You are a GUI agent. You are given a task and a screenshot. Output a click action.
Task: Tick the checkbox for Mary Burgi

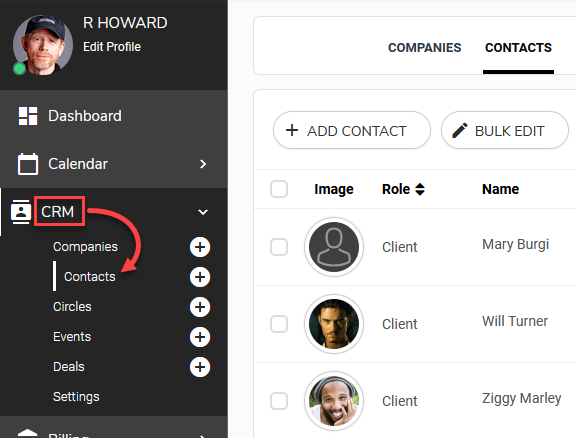point(279,247)
